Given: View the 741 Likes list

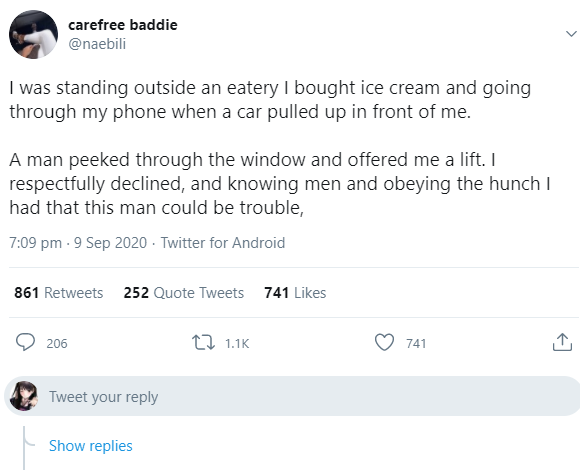Looking at the screenshot, I should (x=295, y=293).
